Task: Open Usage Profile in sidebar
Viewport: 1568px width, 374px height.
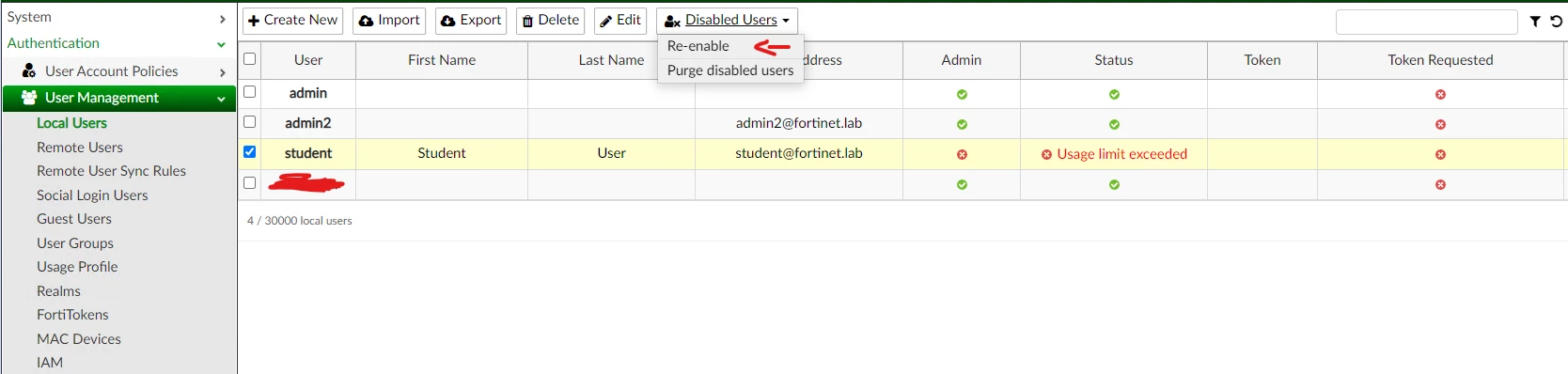Action: (77, 267)
